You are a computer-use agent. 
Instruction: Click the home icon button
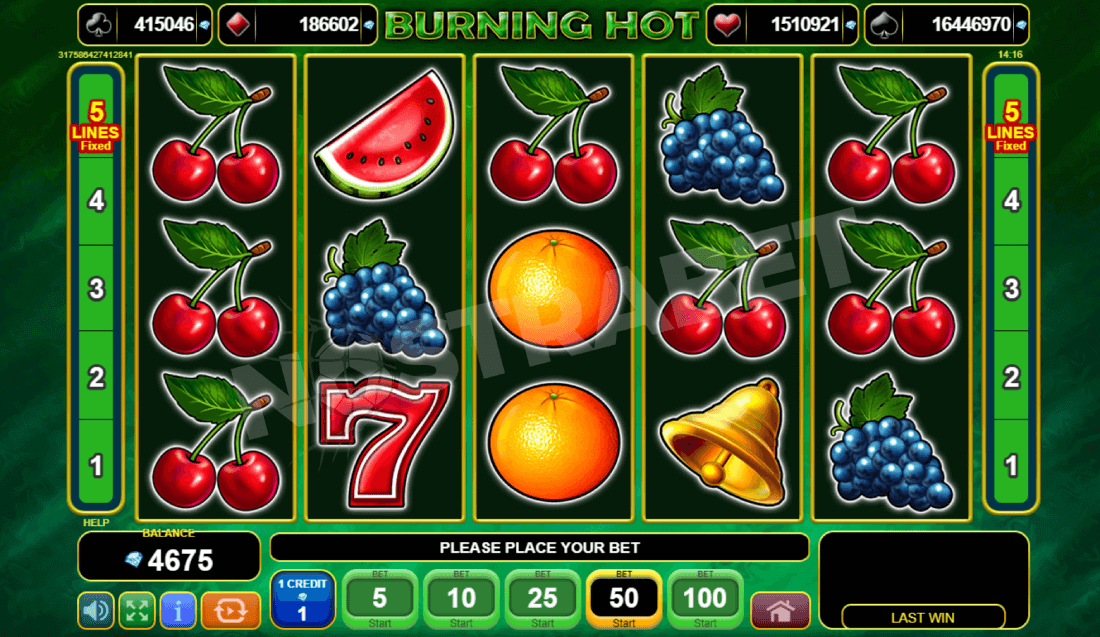click(780, 611)
